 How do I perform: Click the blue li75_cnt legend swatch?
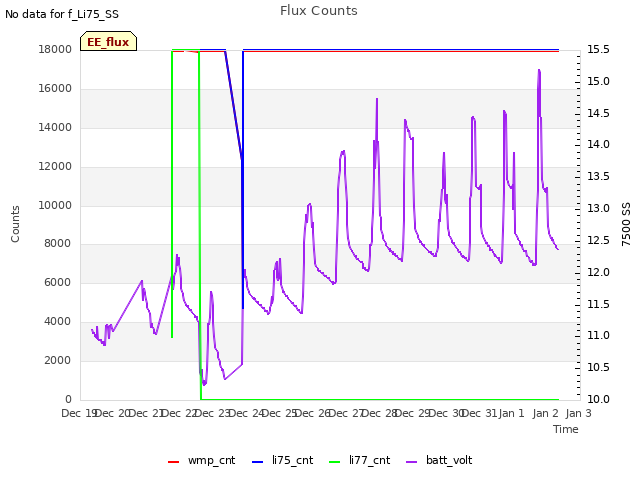(x=258, y=462)
